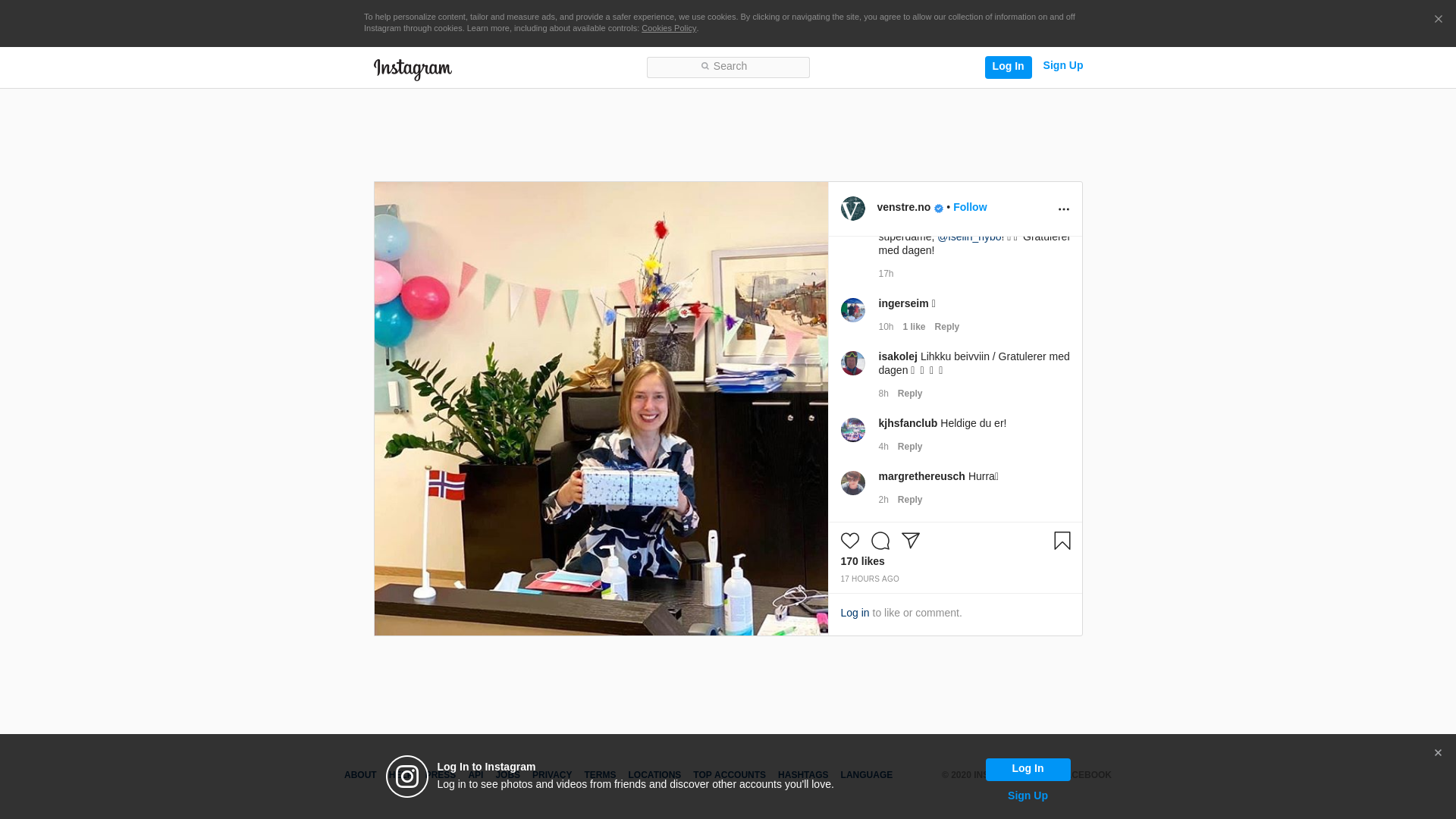Click the 8h timestamp on isakolej's comment
1456x819 pixels.
pyautogui.click(x=883, y=394)
